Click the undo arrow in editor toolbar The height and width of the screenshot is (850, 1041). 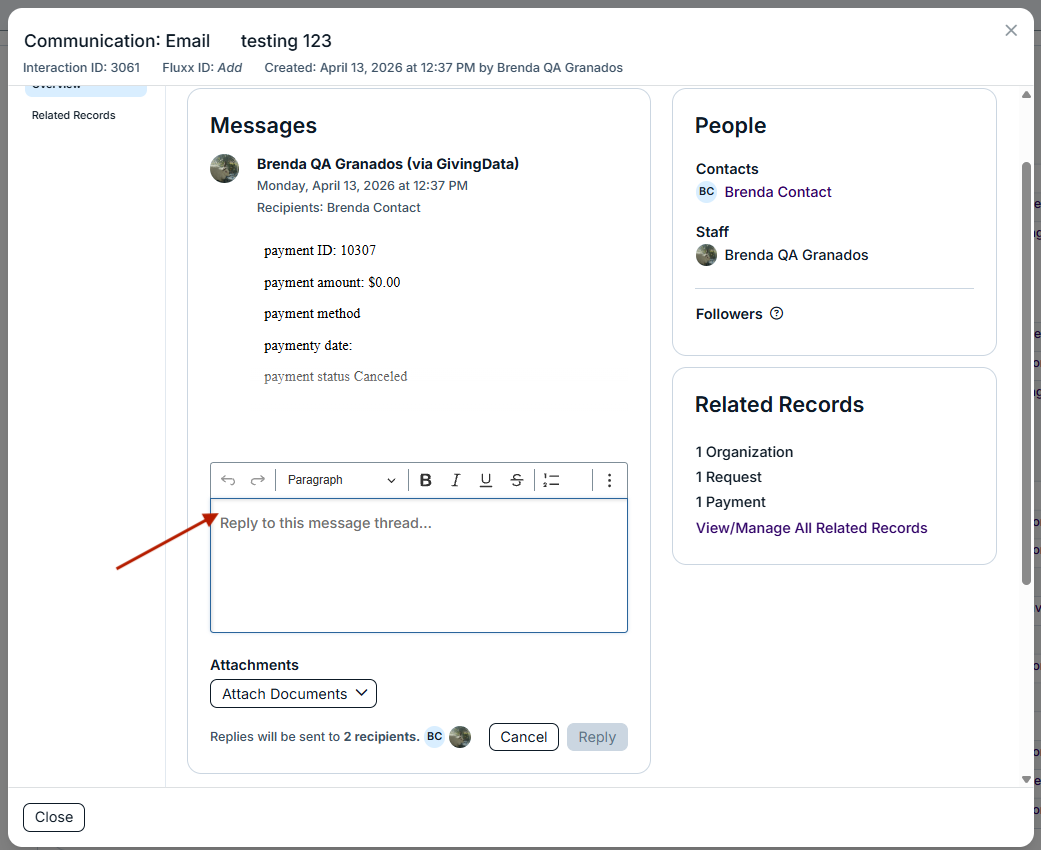(228, 480)
